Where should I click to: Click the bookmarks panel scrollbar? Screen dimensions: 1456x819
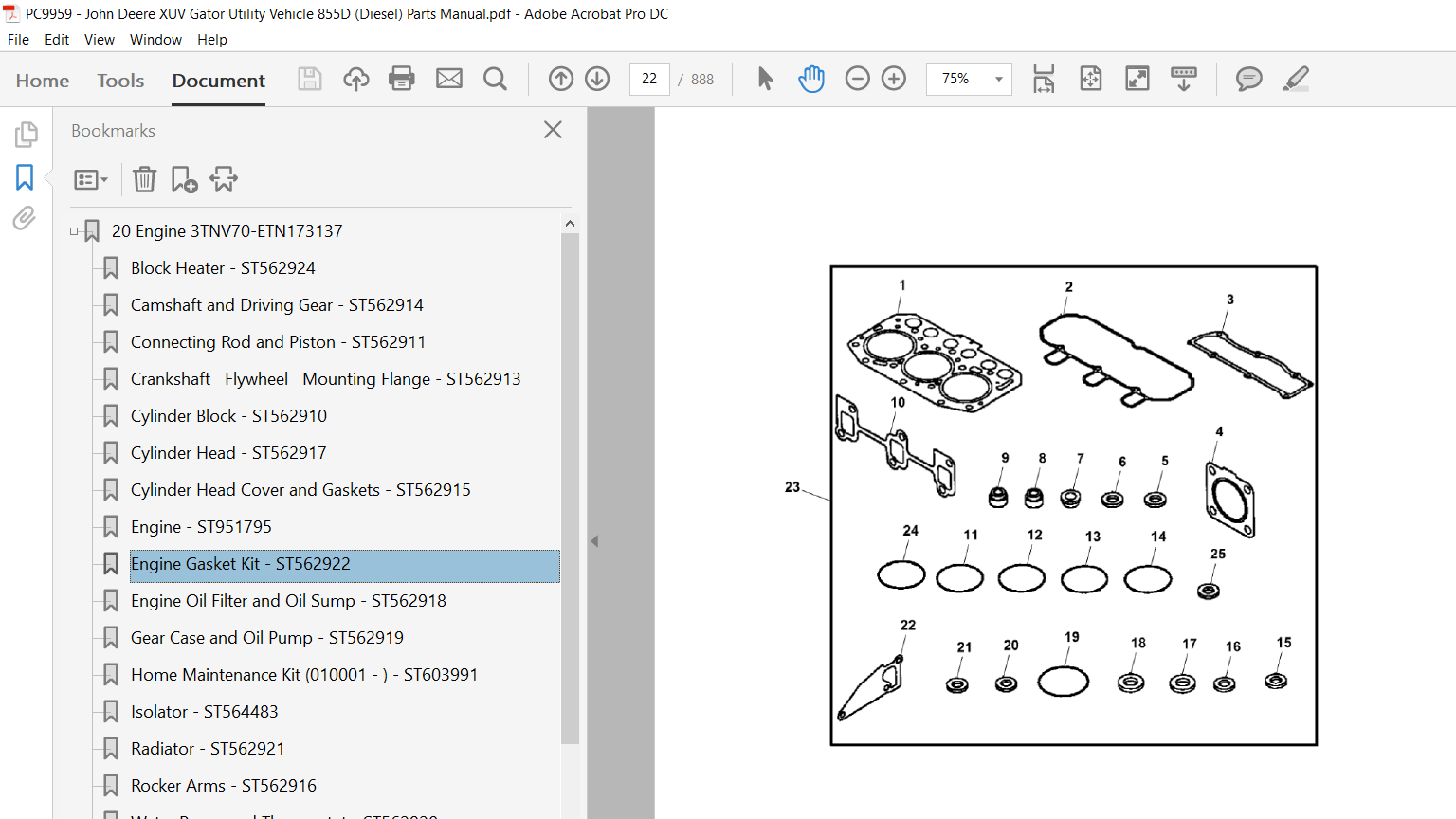tap(570, 487)
